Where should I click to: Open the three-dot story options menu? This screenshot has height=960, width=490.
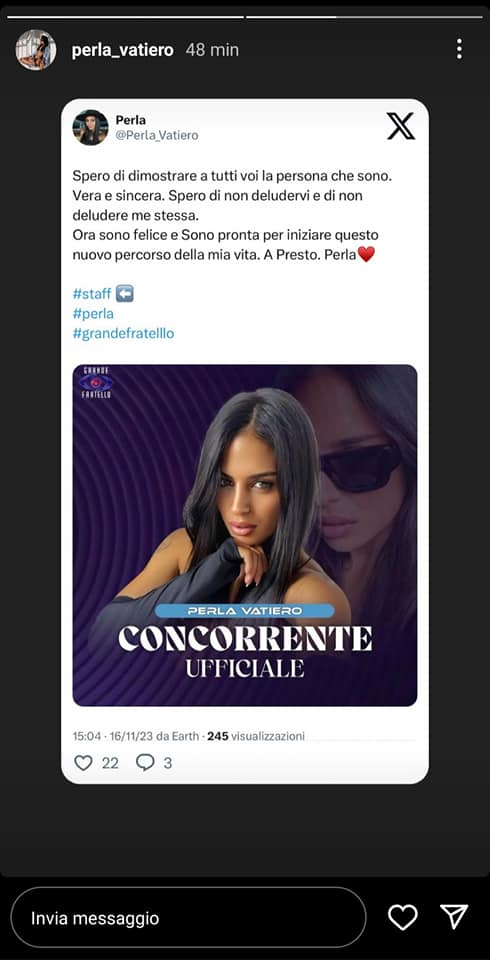point(459,49)
